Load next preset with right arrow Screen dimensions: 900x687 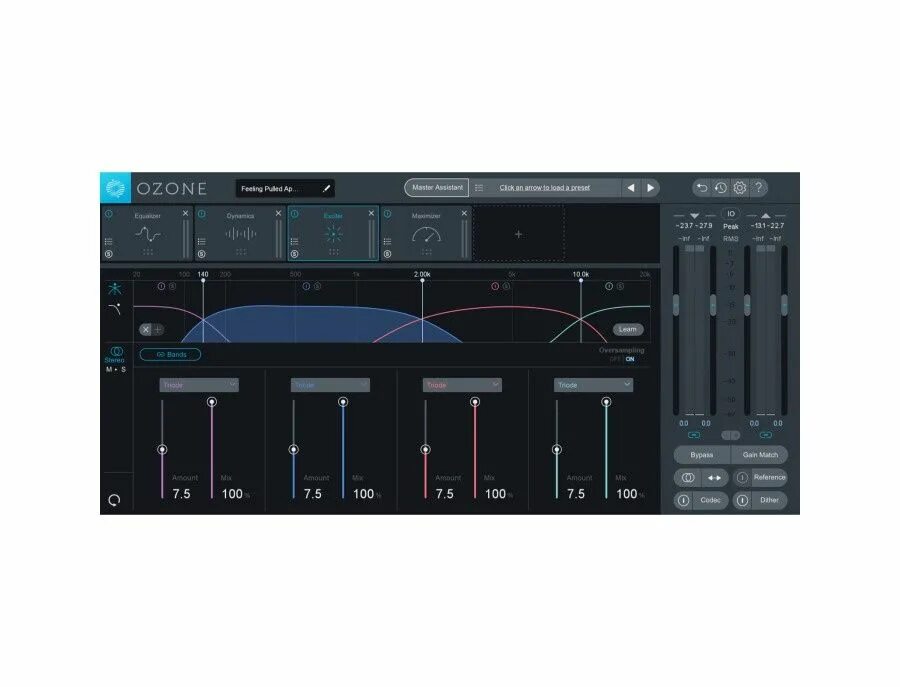pyautogui.click(x=650, y=188)
